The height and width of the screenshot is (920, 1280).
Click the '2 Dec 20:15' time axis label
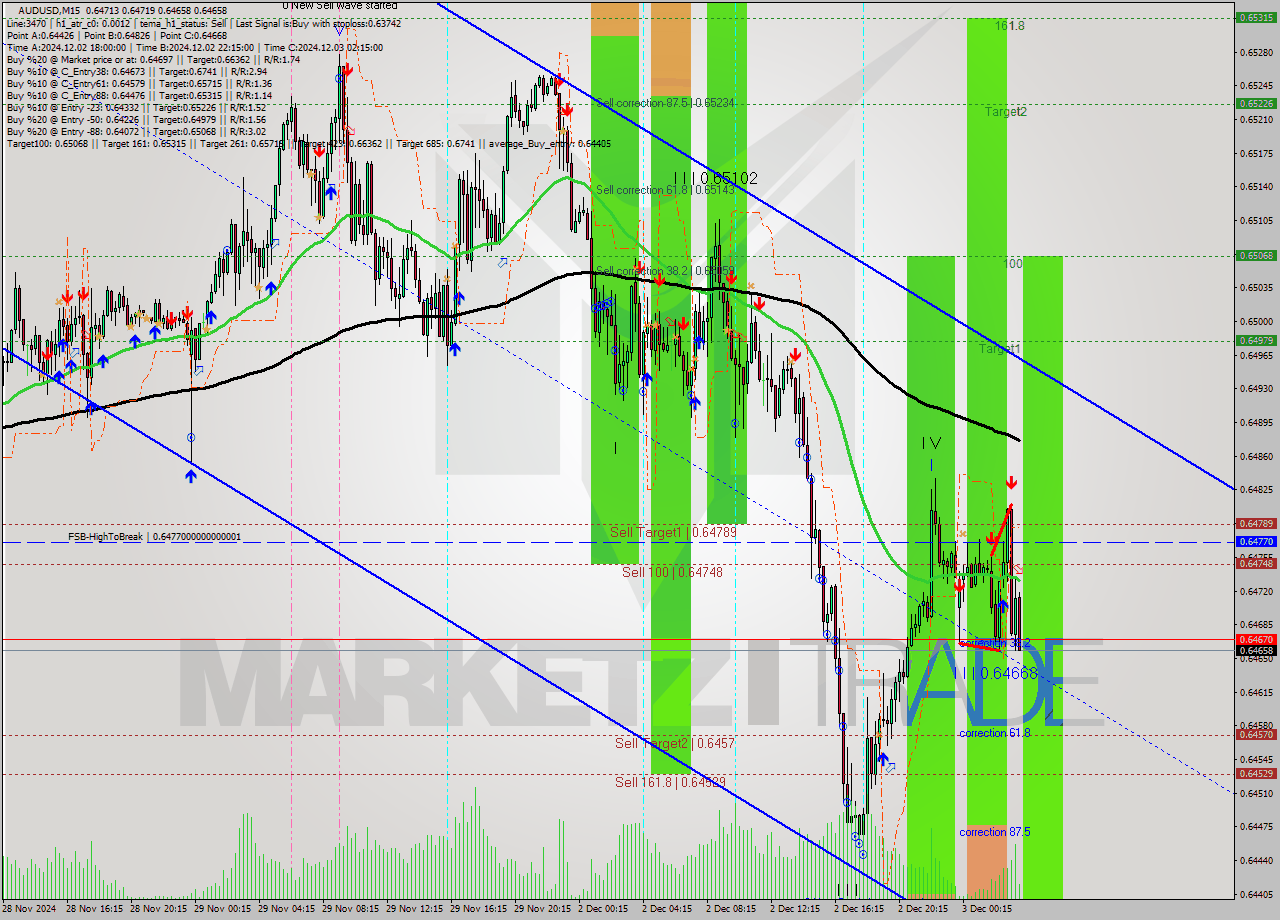[x=923, y=909]
